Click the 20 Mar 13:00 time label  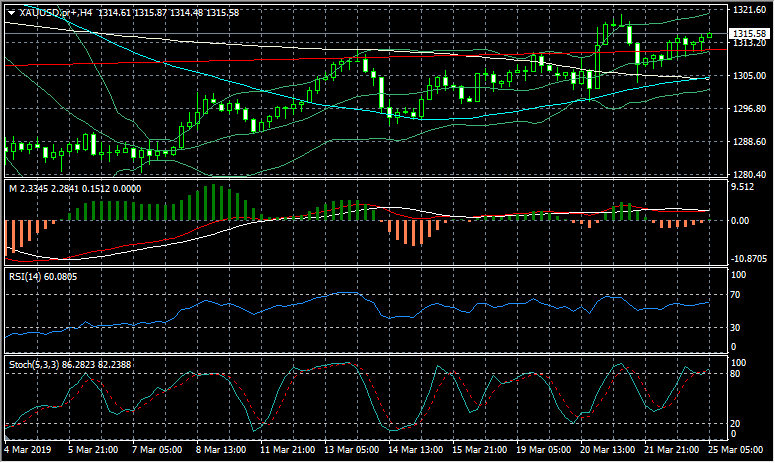pyautogui.click(x=607, y=450)
